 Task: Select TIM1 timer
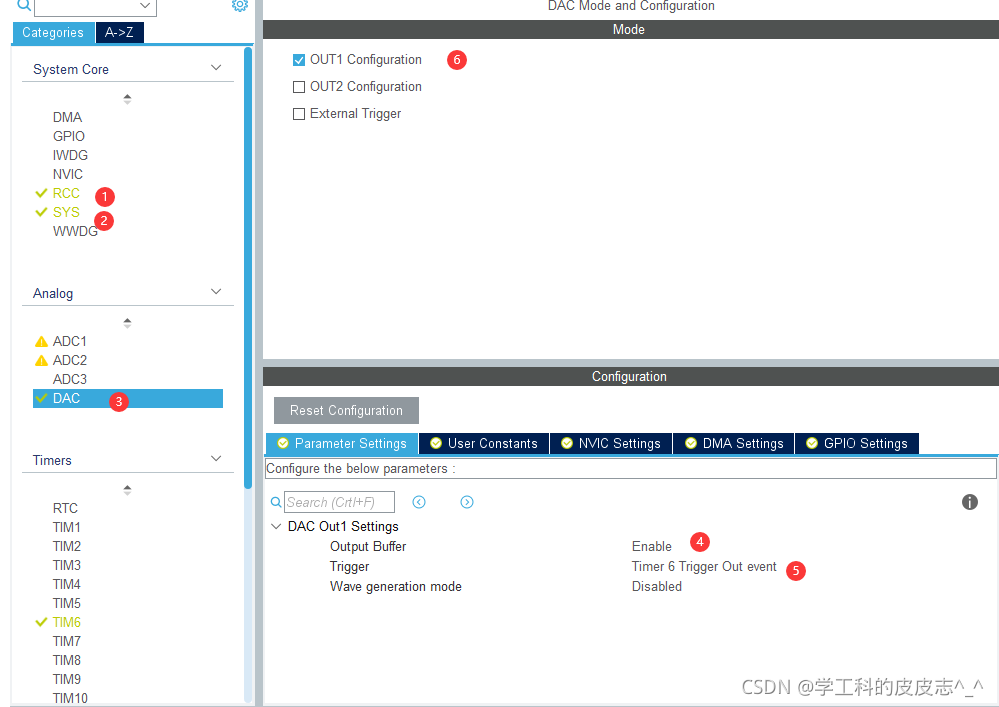[x=66, y=527]
